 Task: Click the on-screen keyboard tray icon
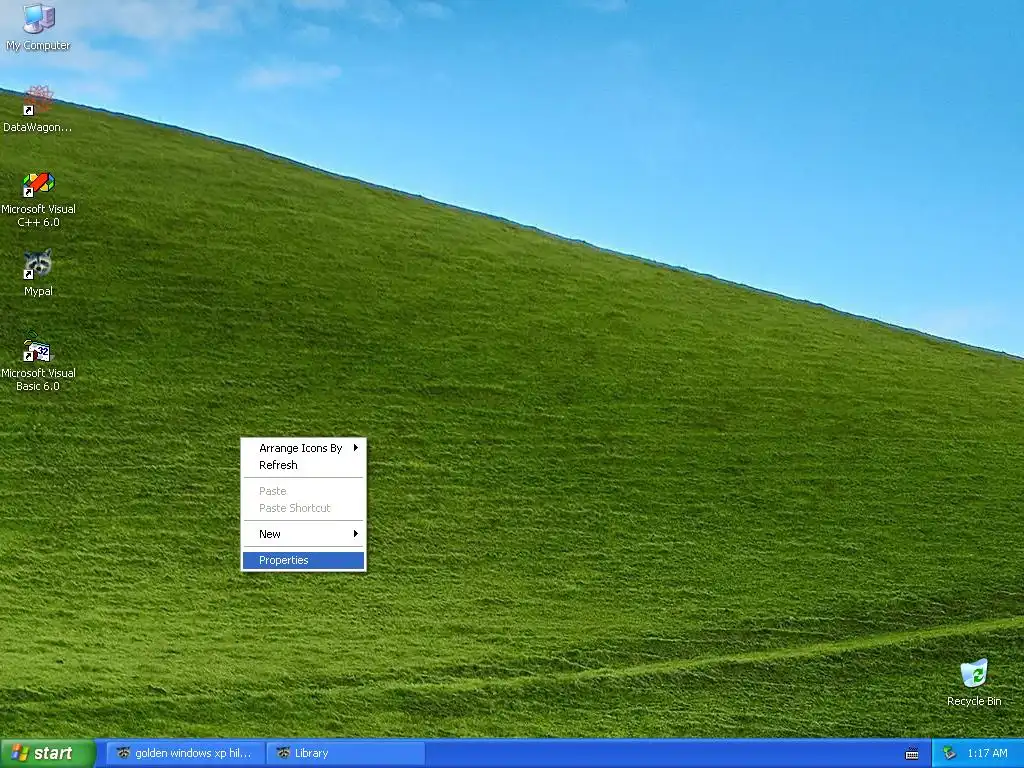click(x=912, y=754)
